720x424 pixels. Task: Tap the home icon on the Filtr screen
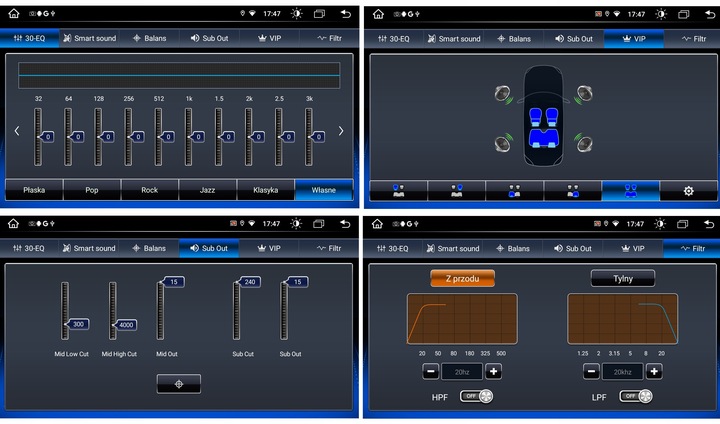[x=377, y=224]
